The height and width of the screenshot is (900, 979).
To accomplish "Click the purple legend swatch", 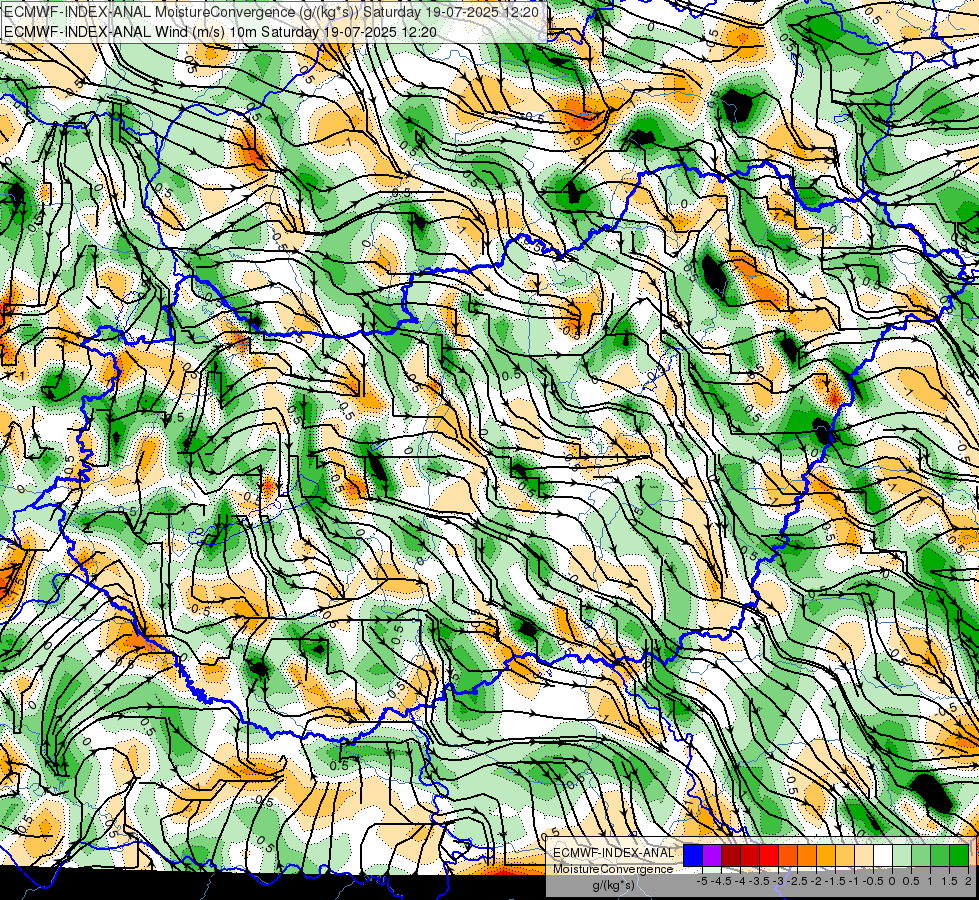I will [712, 855].
